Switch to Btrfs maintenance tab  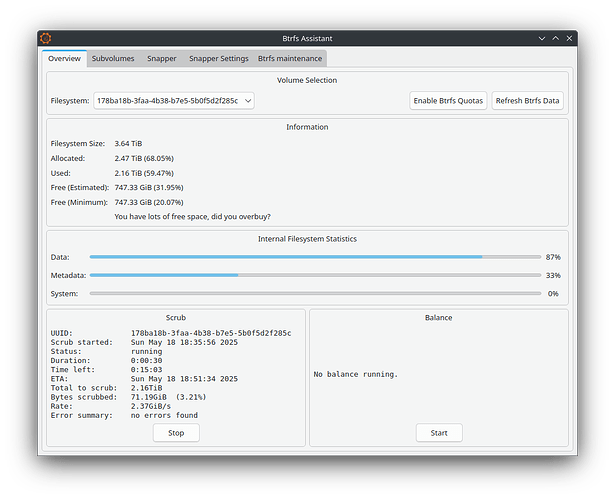tap(290, 58)
